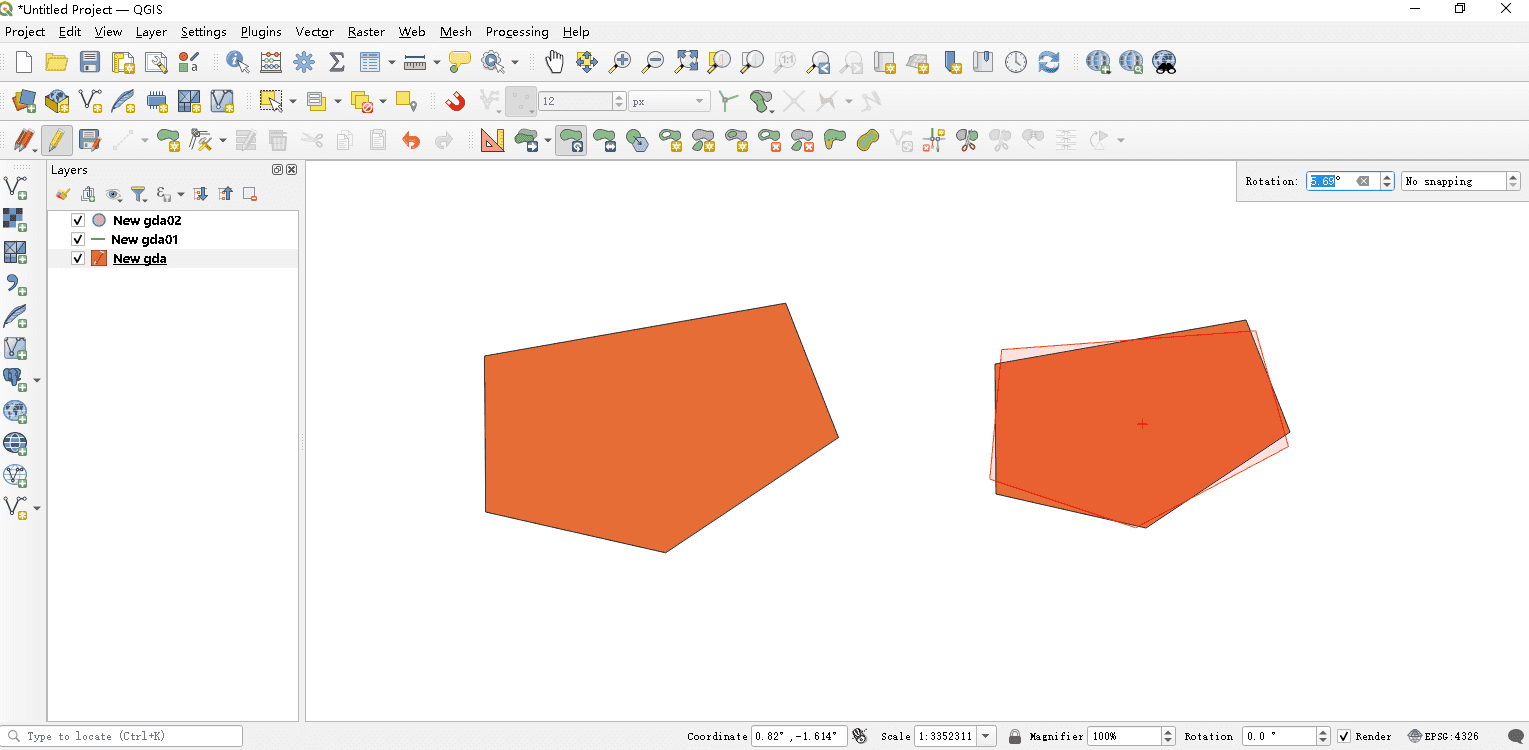Toggle the Render checkbox
This screenshot has width=1529, height=750.
pos(1344,736)
